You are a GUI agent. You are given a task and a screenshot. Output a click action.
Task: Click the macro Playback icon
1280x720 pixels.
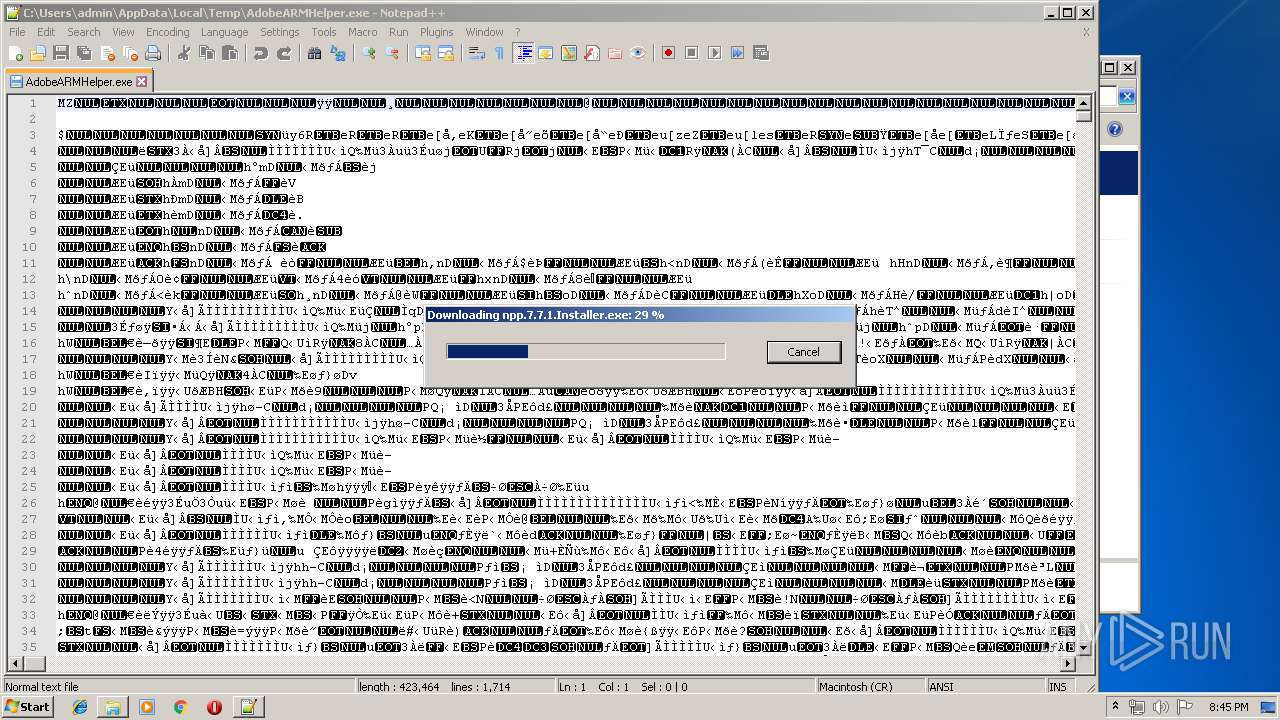715,53
